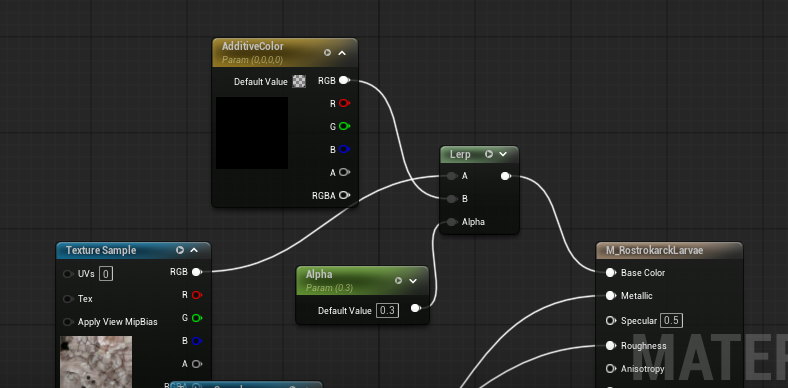Select the M_RostrokarckLarvae node title
788x388 pixels.
click(x=654, y=250)
